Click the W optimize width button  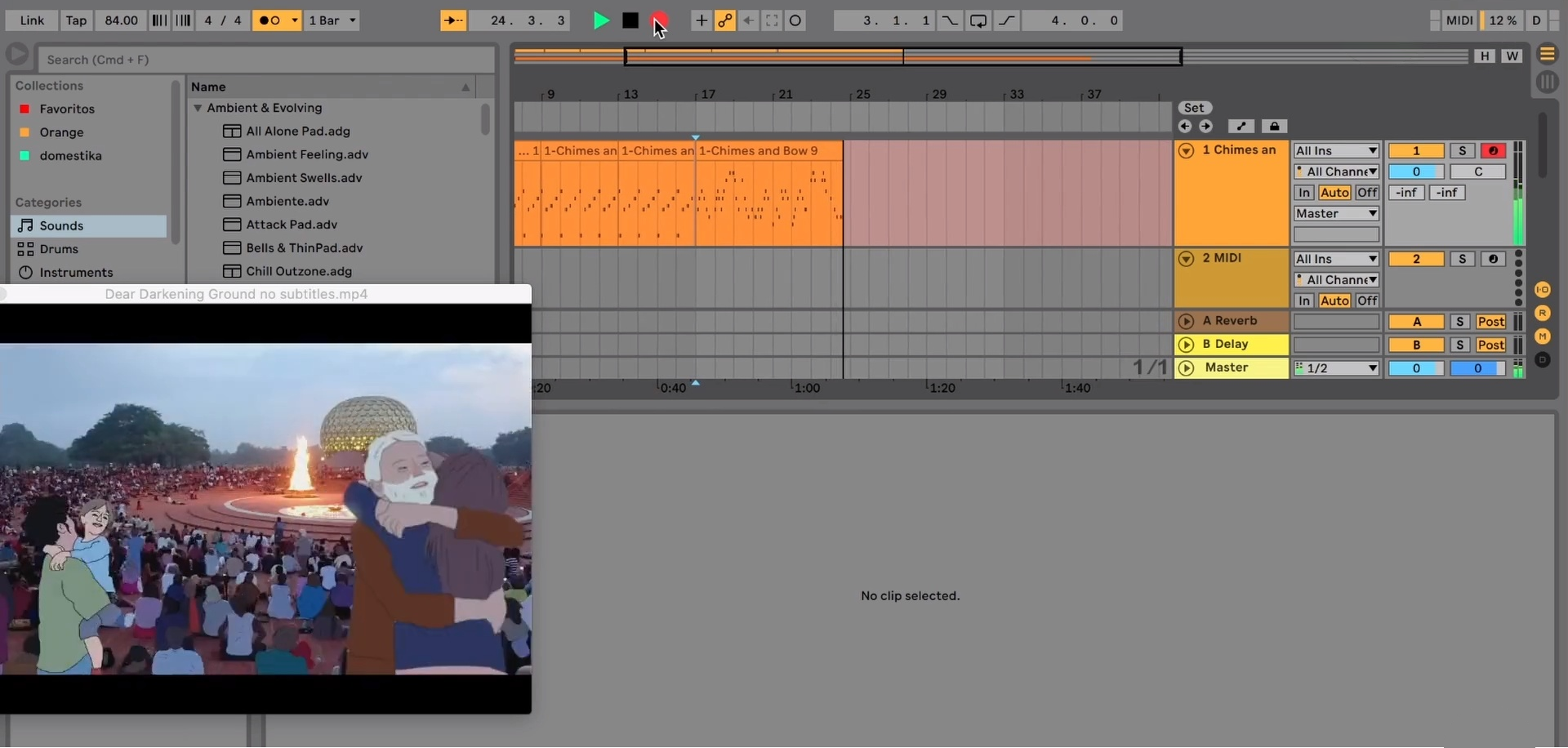click(x=1512, y=56)
